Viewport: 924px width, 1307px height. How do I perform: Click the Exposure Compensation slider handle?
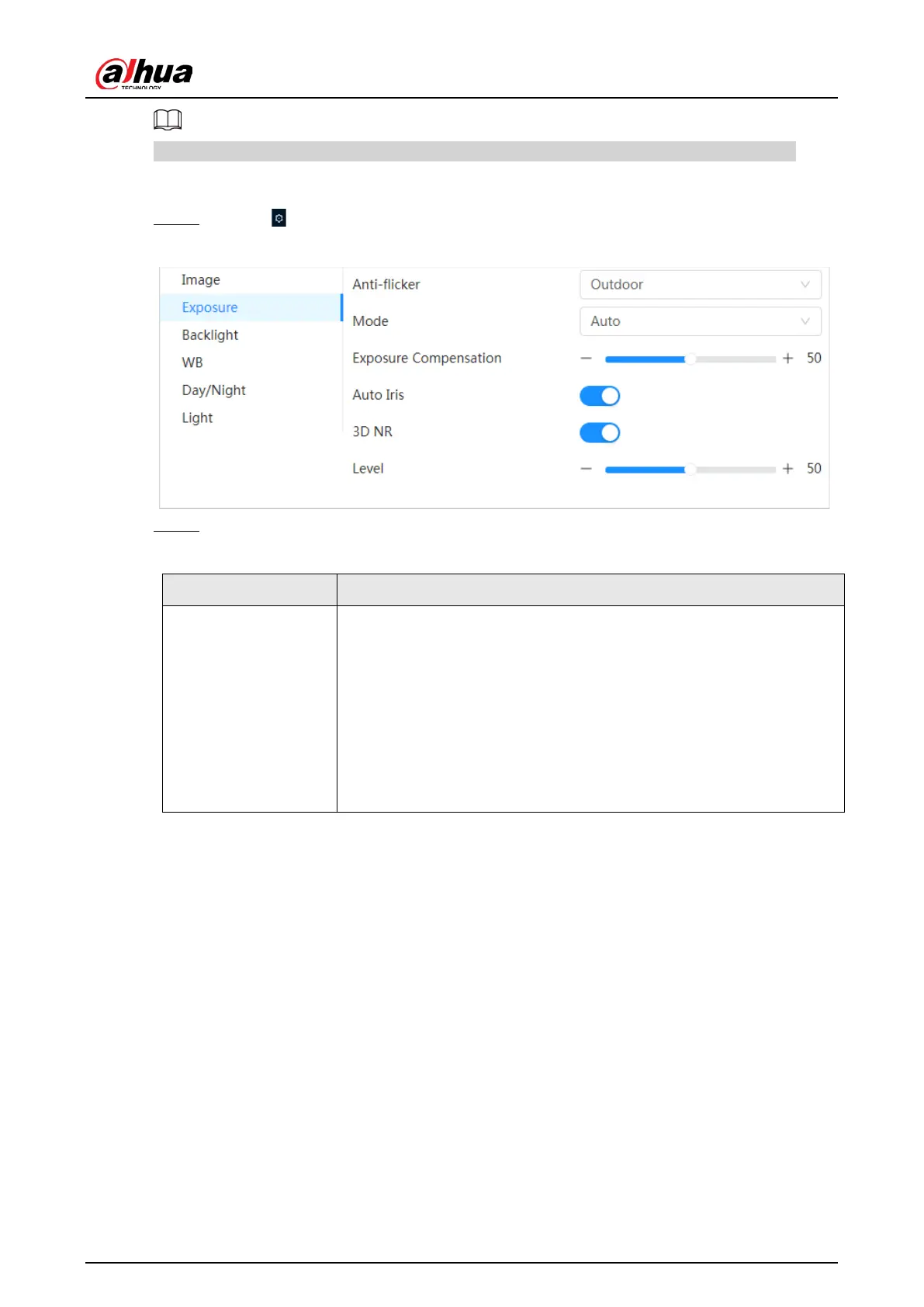690,359
